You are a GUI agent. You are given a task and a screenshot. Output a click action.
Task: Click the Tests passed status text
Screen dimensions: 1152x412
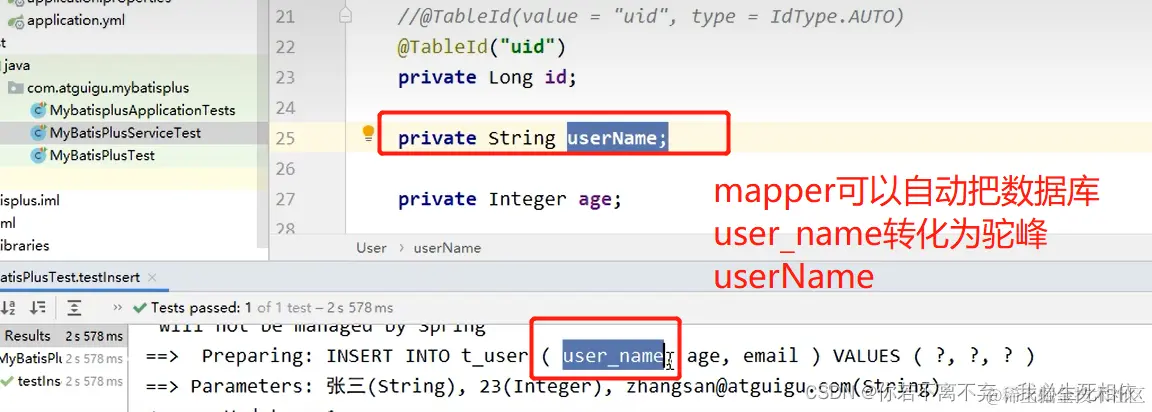click(x=272, y=308)
